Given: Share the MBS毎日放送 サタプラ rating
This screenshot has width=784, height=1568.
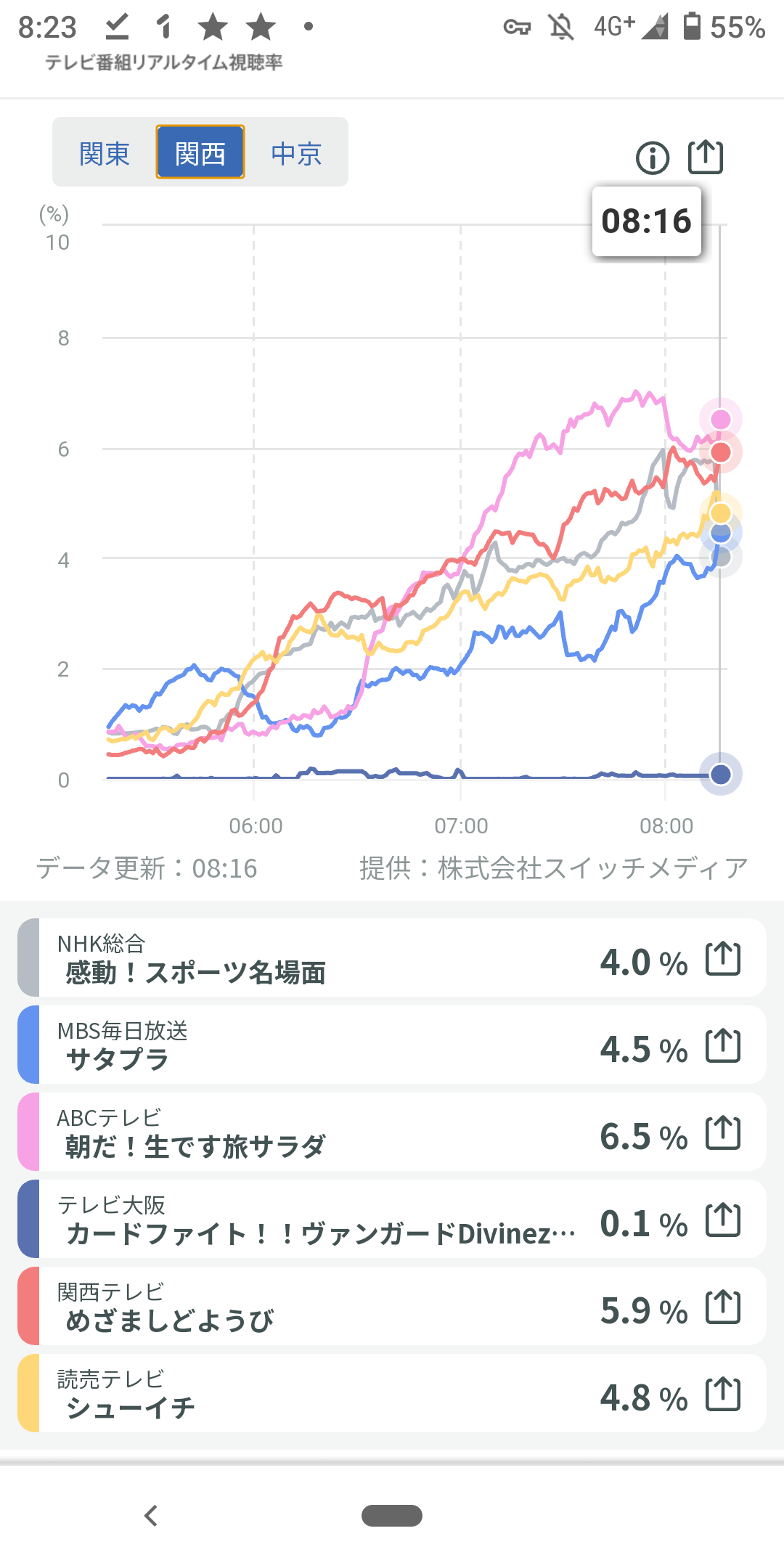Looking at the screenshot, I should [723, 1046].
